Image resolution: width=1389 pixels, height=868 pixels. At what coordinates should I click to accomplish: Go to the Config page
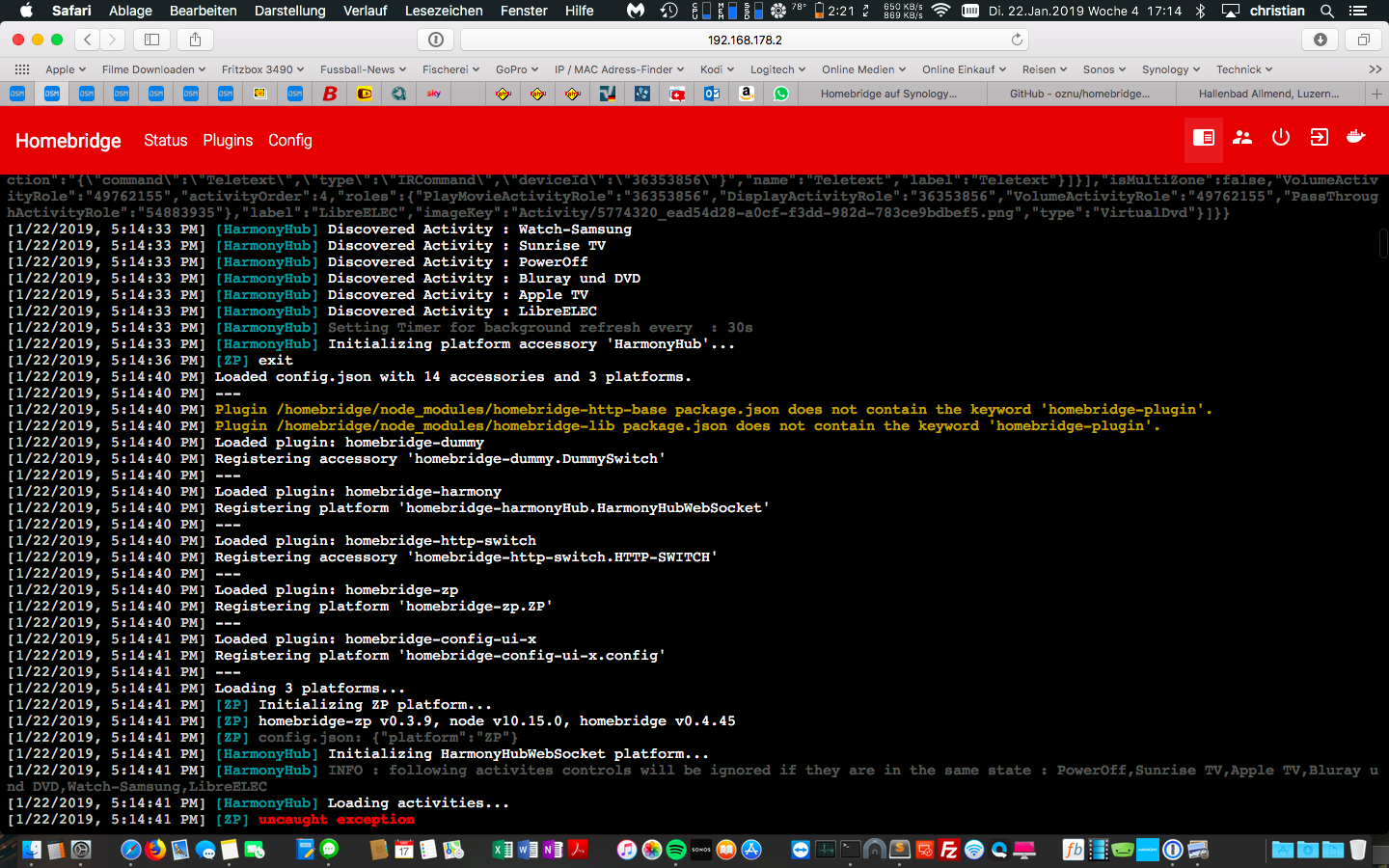coord(289,141)
